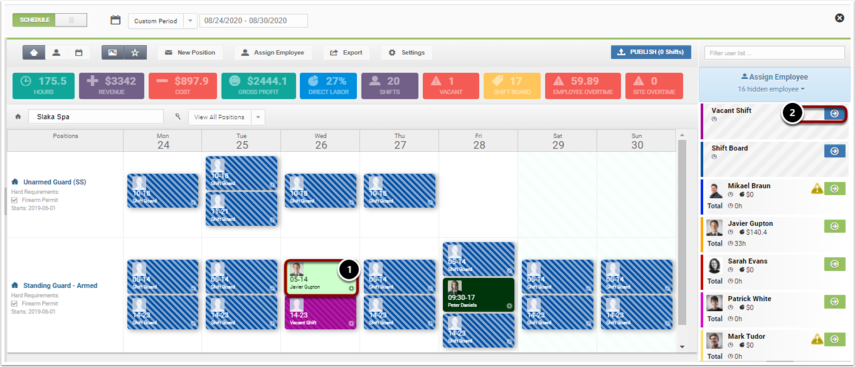The width and height of the screenshot is (855, 367).
Task: Click the star favorites icon
Action: pyautogui.click(x=135, y=53)
